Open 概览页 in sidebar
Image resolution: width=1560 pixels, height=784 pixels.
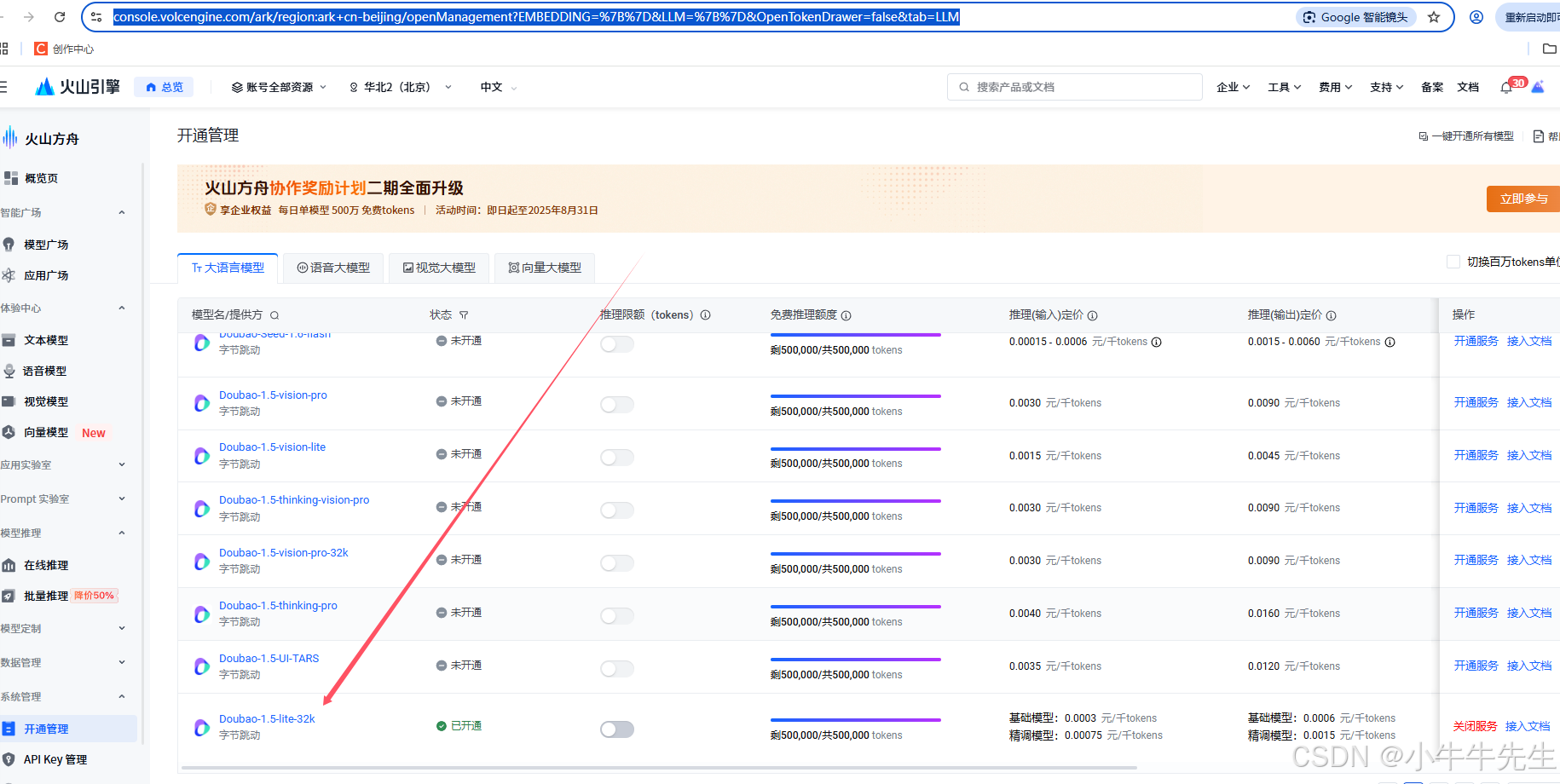[x=41, y=178]
